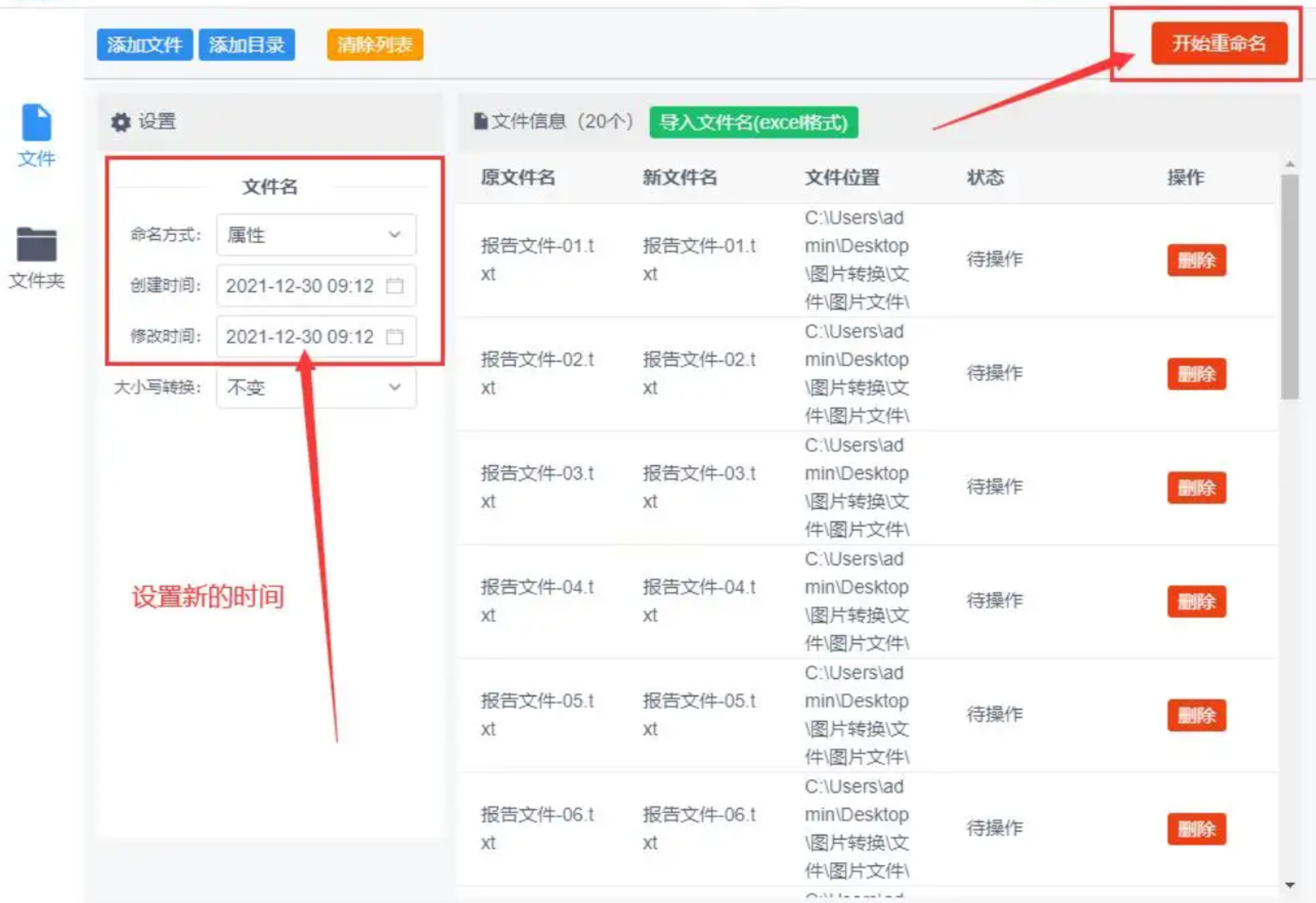Expand the 命名方式 dropdown showing 属性
Viewport: 1316px width, 903px height.
(316, 235)
